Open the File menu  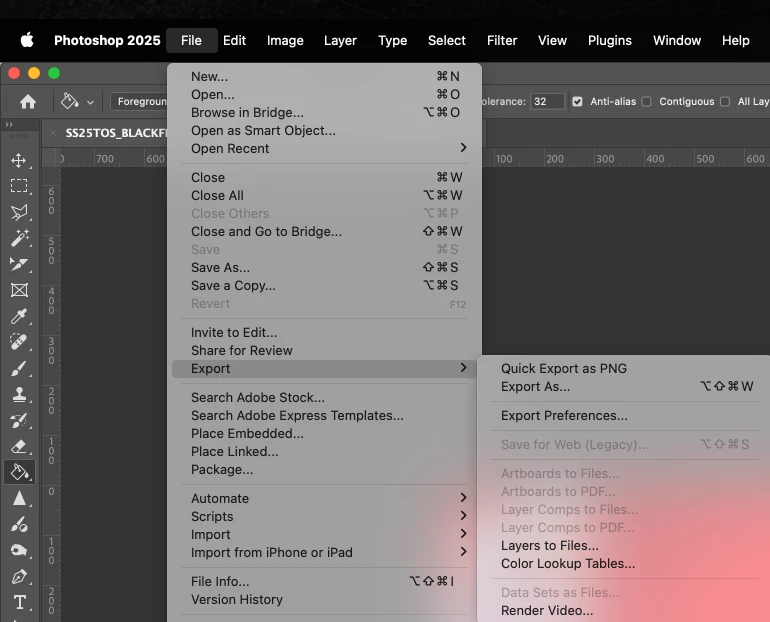(192, 40)
